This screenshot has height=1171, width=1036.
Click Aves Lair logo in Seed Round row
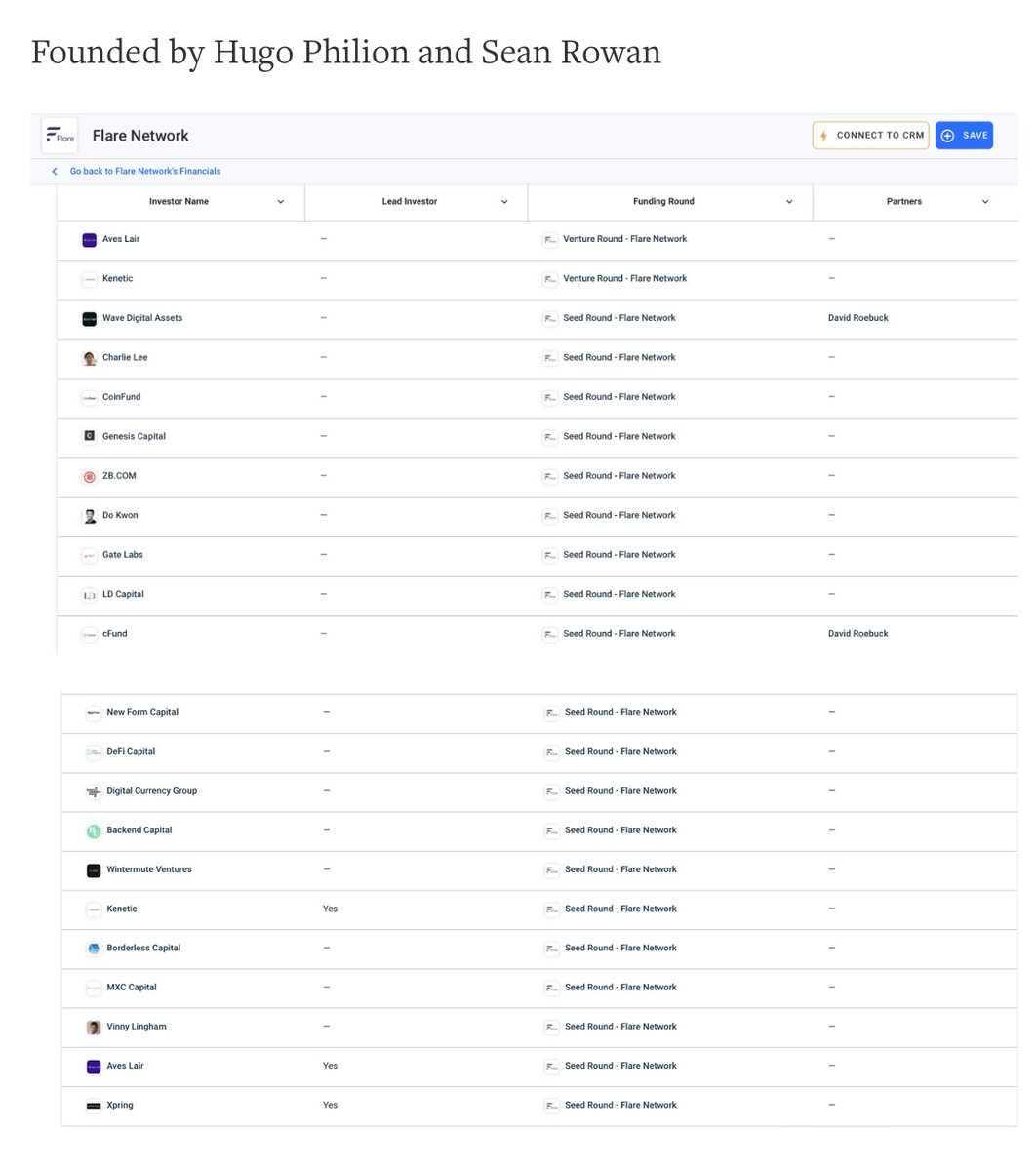[94, 1066]
